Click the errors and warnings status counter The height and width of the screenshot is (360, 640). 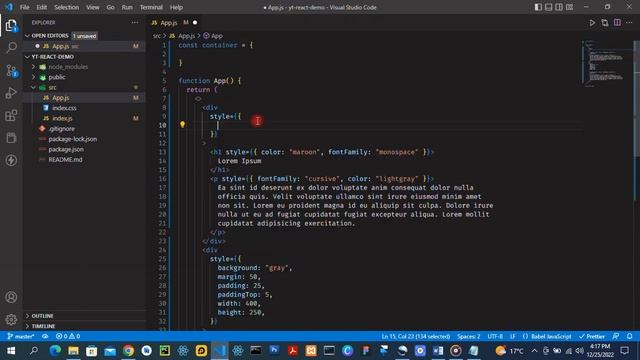coord(68,336)
